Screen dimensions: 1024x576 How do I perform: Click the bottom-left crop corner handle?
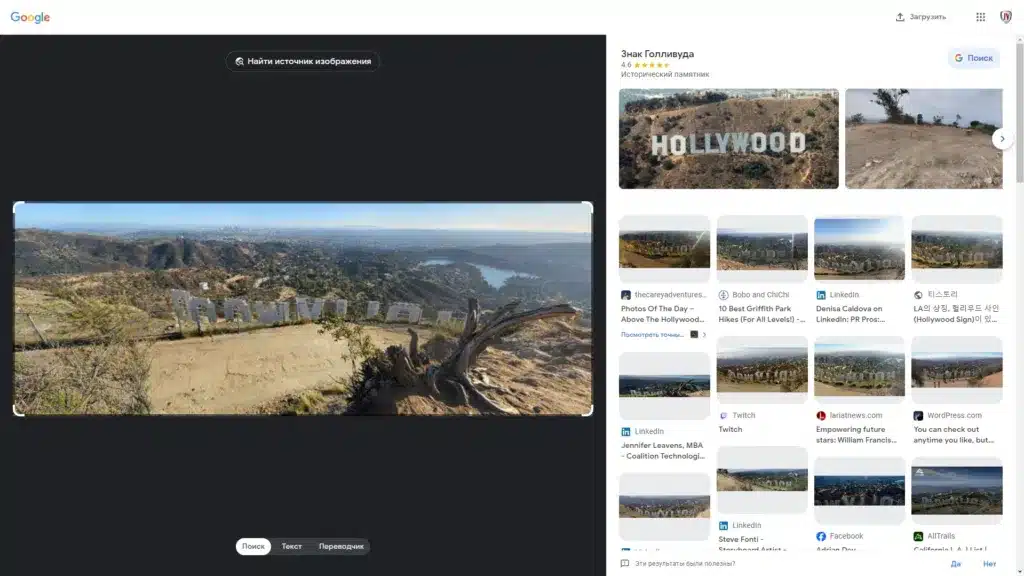pyautogui.click(x=18, y=410)
